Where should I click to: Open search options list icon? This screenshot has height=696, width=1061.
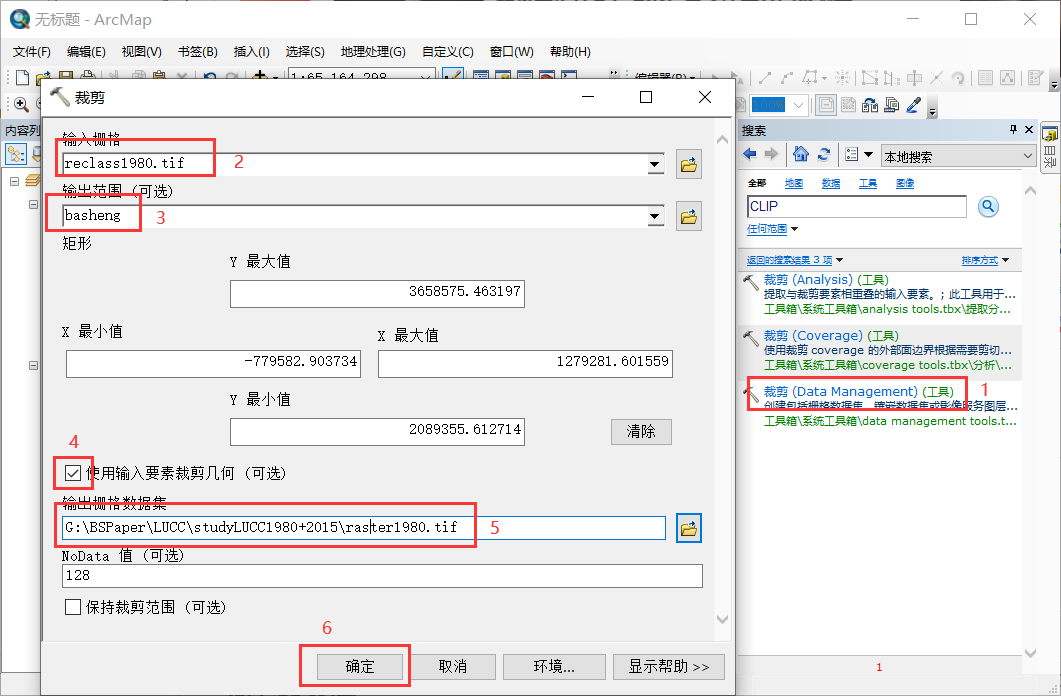point(852,154)
